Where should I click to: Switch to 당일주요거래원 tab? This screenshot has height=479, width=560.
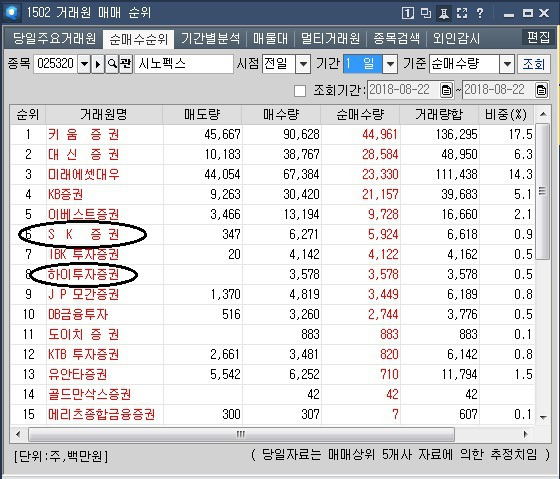54,38
